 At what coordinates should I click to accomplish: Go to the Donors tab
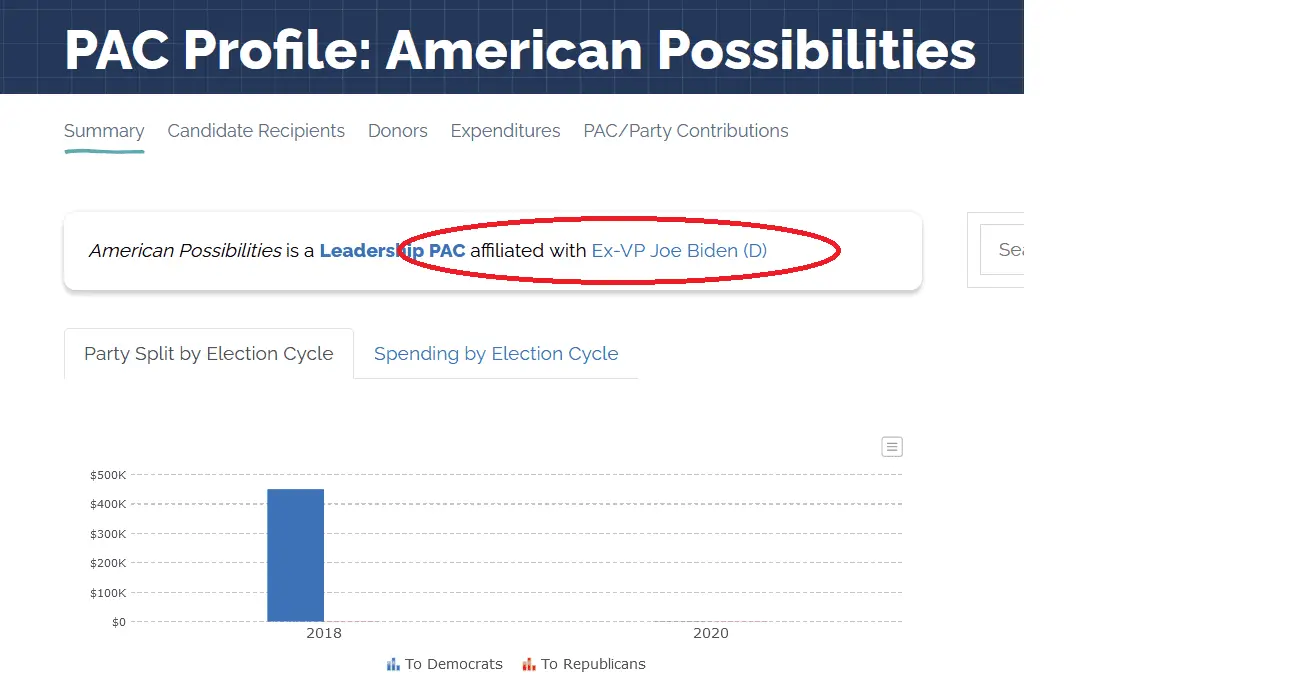(x=398, y=131)
